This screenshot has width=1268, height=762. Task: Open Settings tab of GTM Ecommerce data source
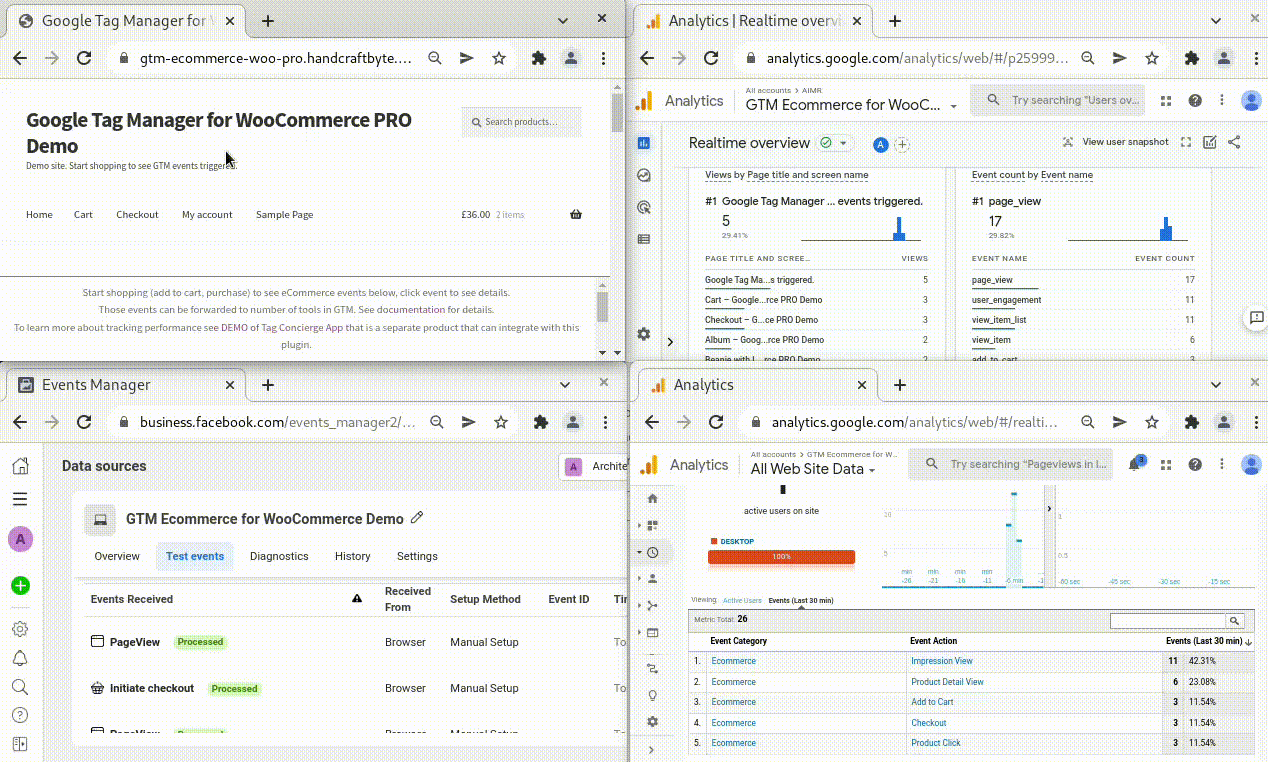(417, 556)
